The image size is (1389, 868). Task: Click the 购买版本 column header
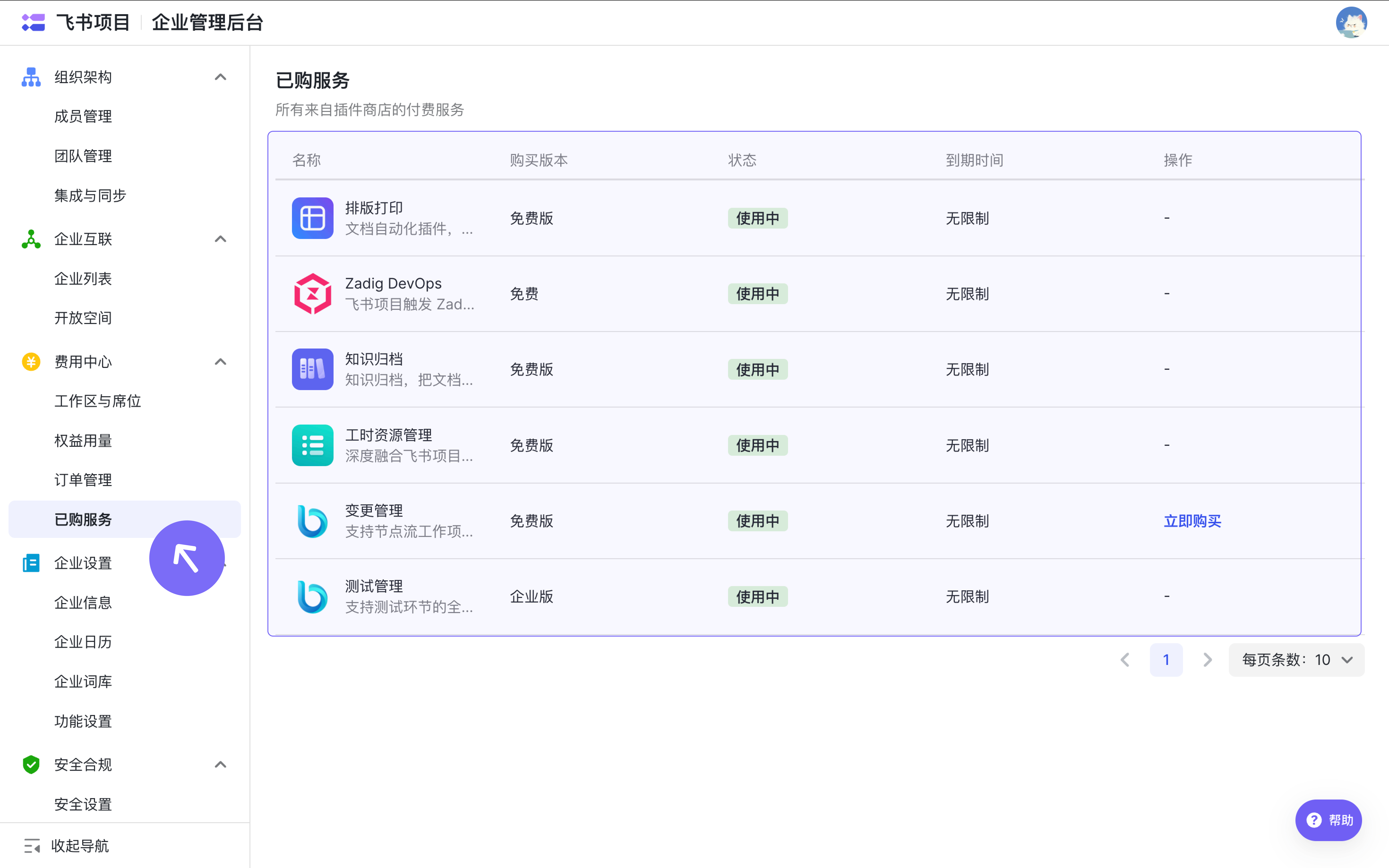pyautogui.click(x=539, y=160)
